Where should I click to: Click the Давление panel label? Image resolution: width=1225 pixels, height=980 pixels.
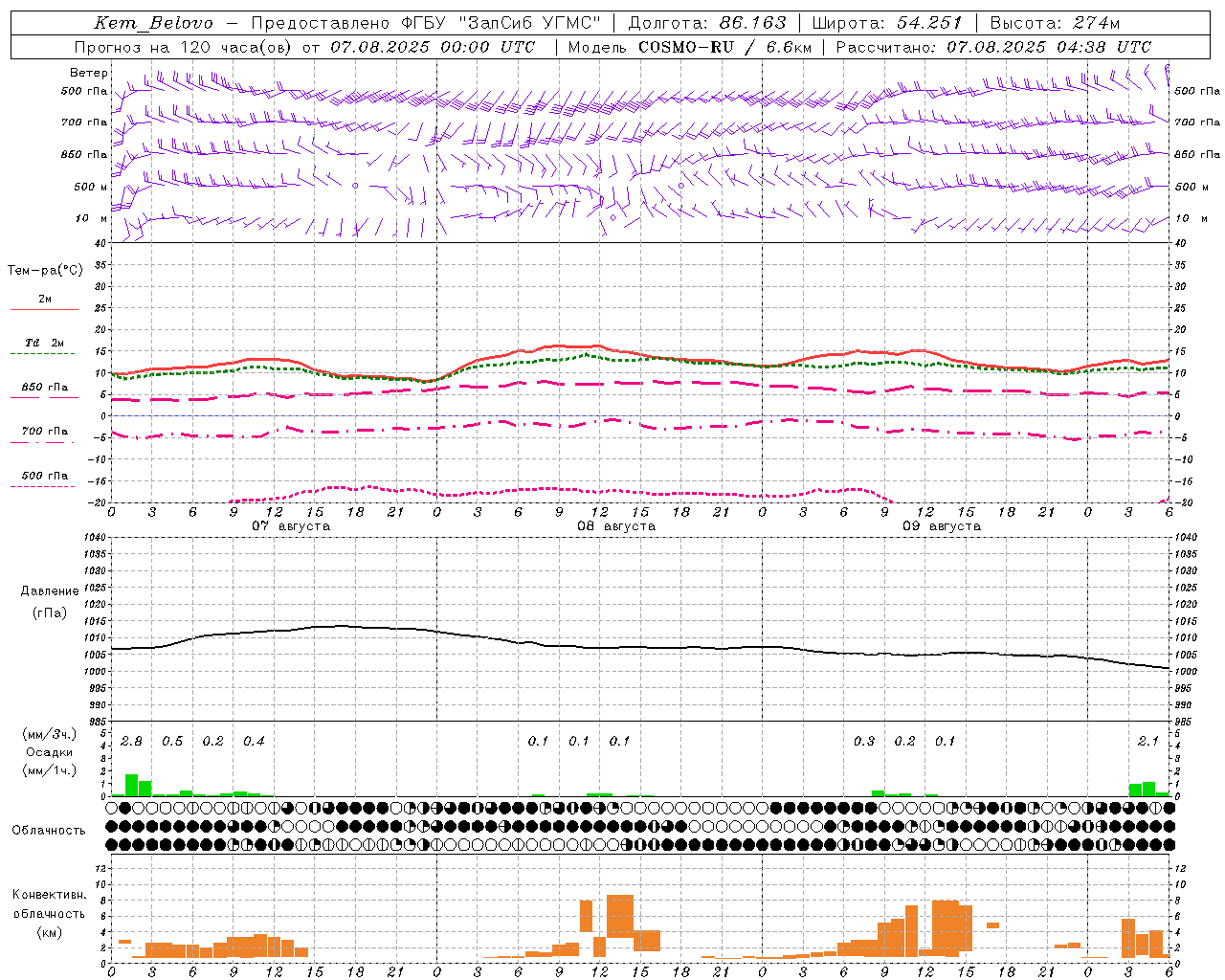(x=50, y=591)
